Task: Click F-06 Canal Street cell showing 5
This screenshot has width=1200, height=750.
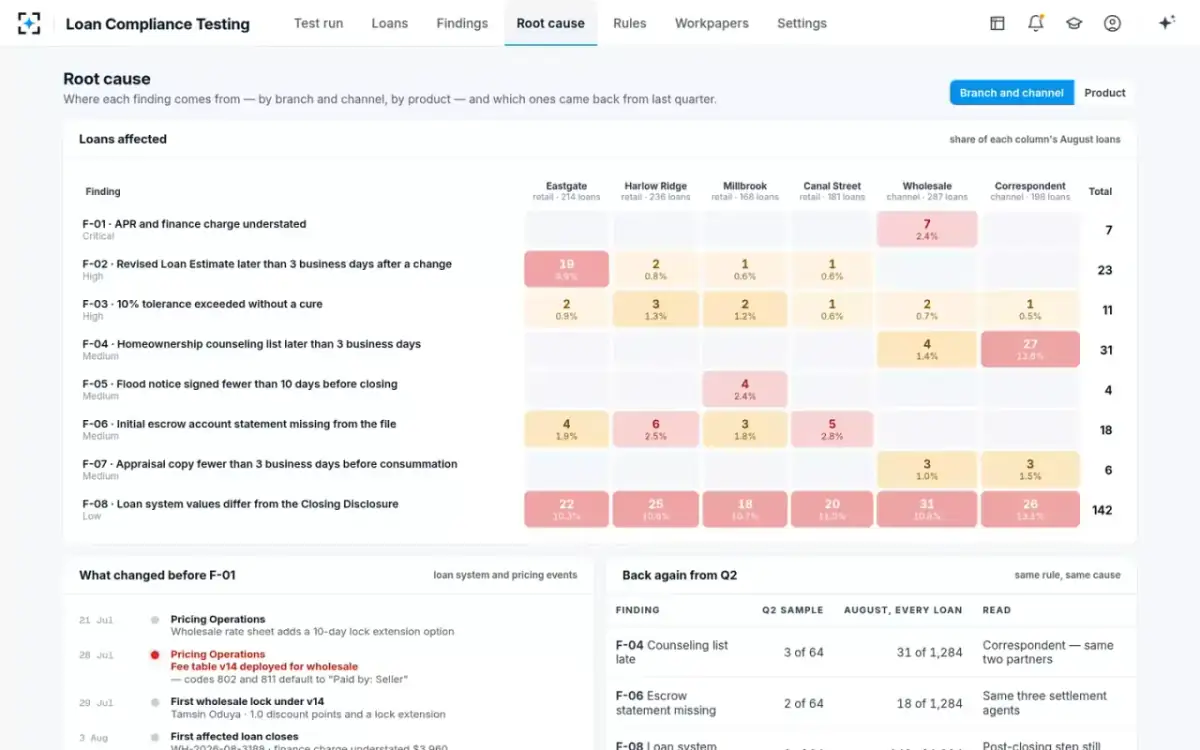Action: tap(832, 430)
